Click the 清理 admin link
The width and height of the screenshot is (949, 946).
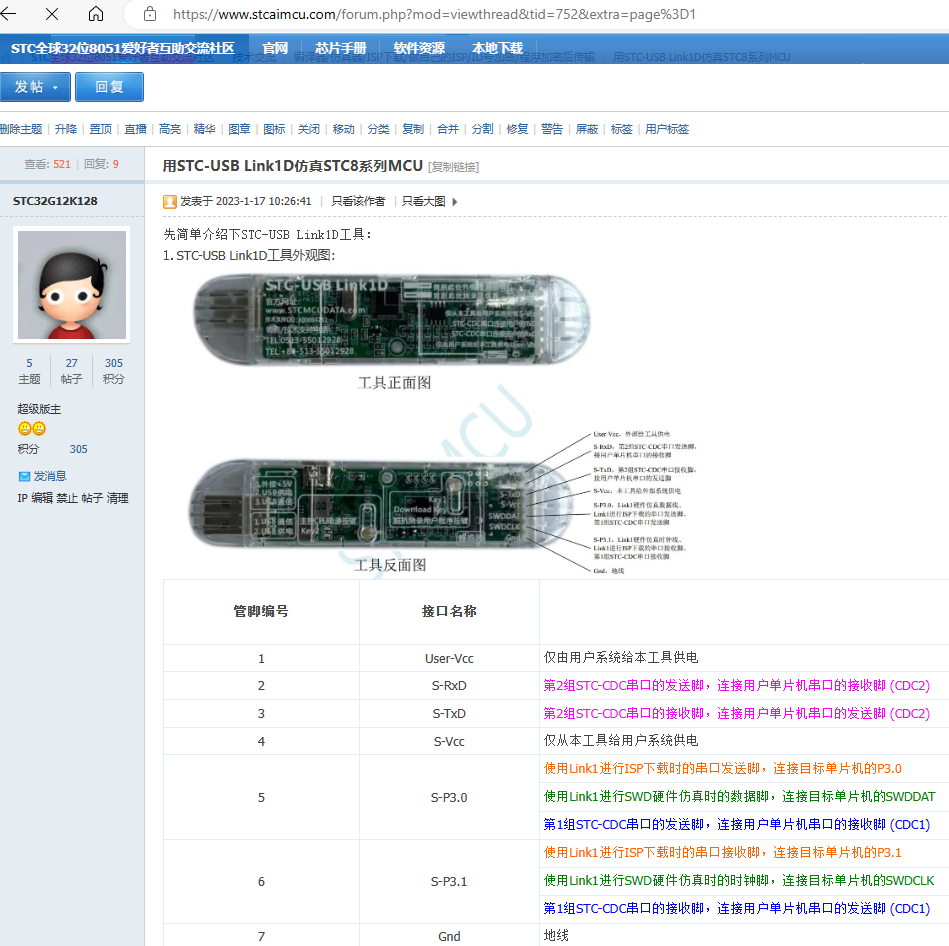(117, 498)
